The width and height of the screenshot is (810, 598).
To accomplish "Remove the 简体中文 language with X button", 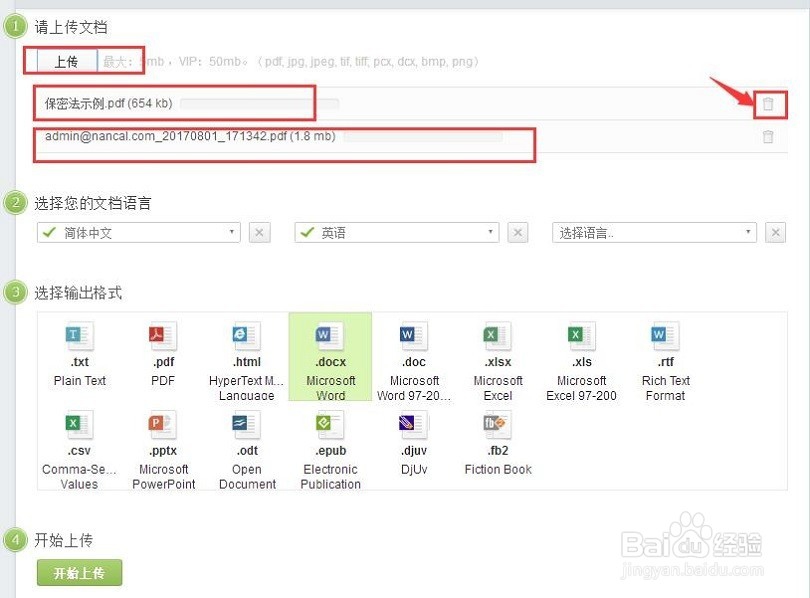I will (260, 233).
